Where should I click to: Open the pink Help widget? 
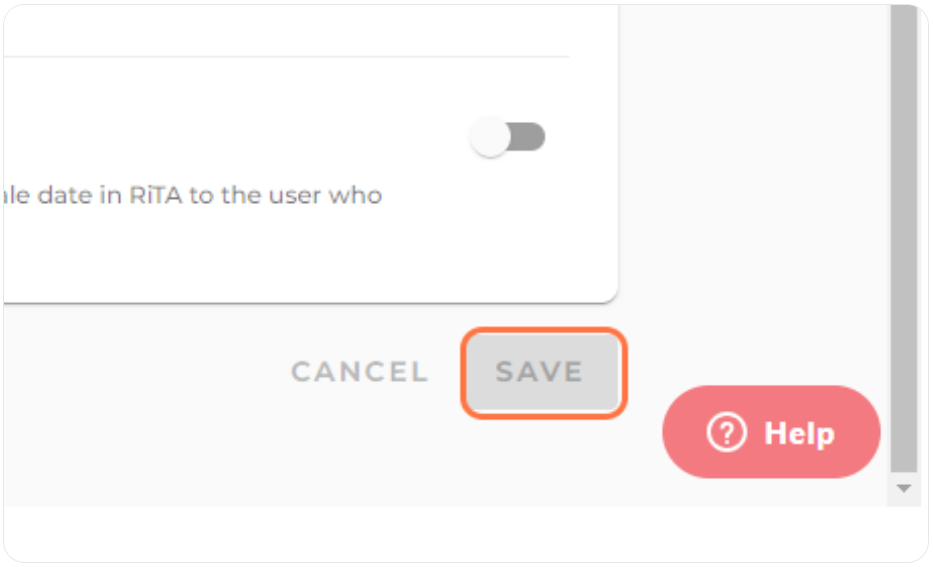tap(771, 432)
